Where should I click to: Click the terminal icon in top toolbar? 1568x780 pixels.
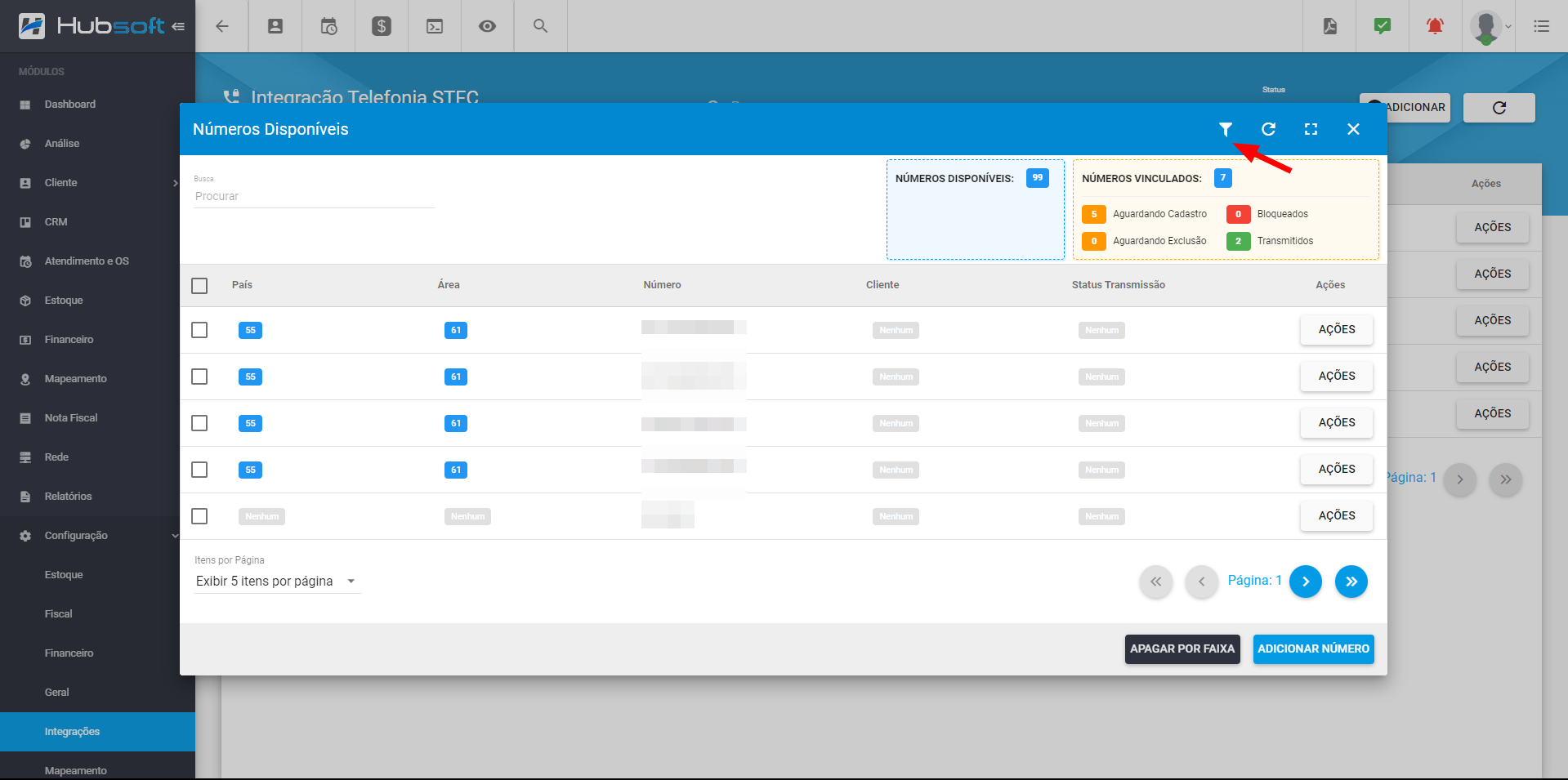pyautogui.click(x=435, y=26)
